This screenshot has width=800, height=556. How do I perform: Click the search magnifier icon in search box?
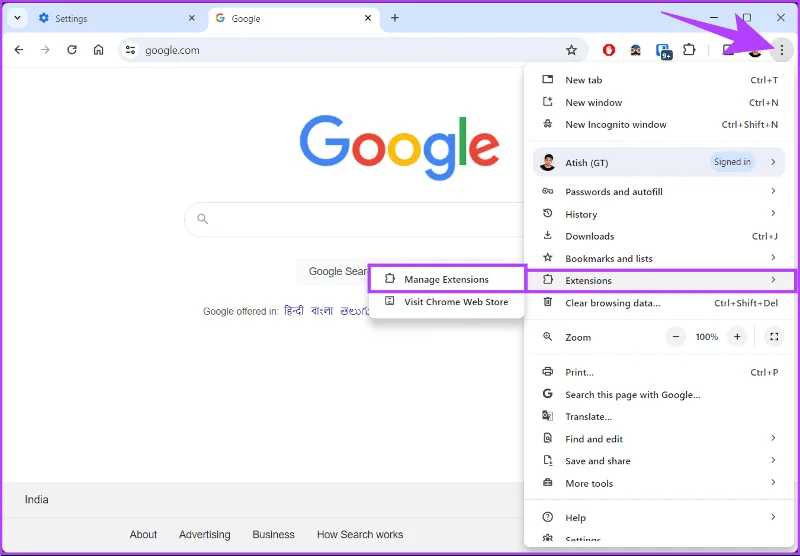pos(203,219)
